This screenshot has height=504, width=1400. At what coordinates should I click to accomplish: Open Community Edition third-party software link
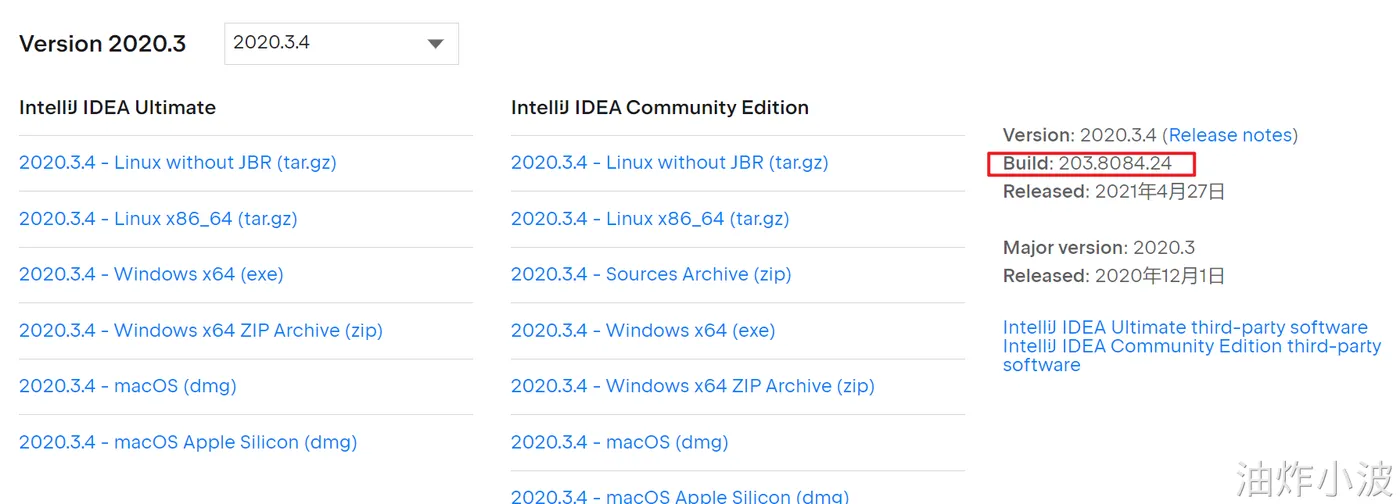pos(1191,347)
